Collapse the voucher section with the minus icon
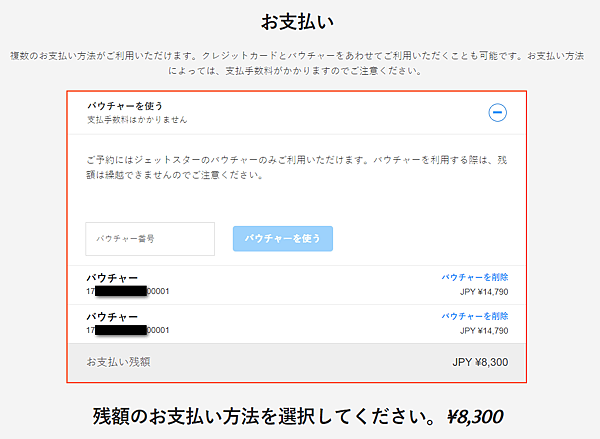The image size is (600, 439). point(497,112)
